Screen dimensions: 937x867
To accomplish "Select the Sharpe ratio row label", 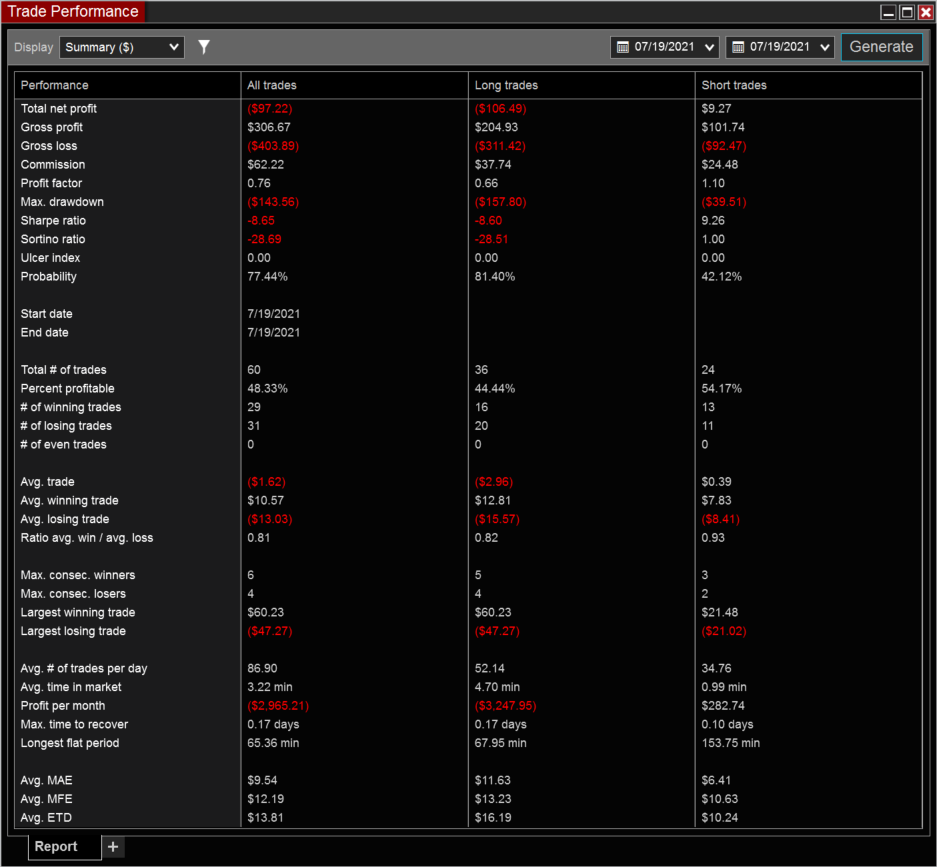I will click(x=53, y=220).
